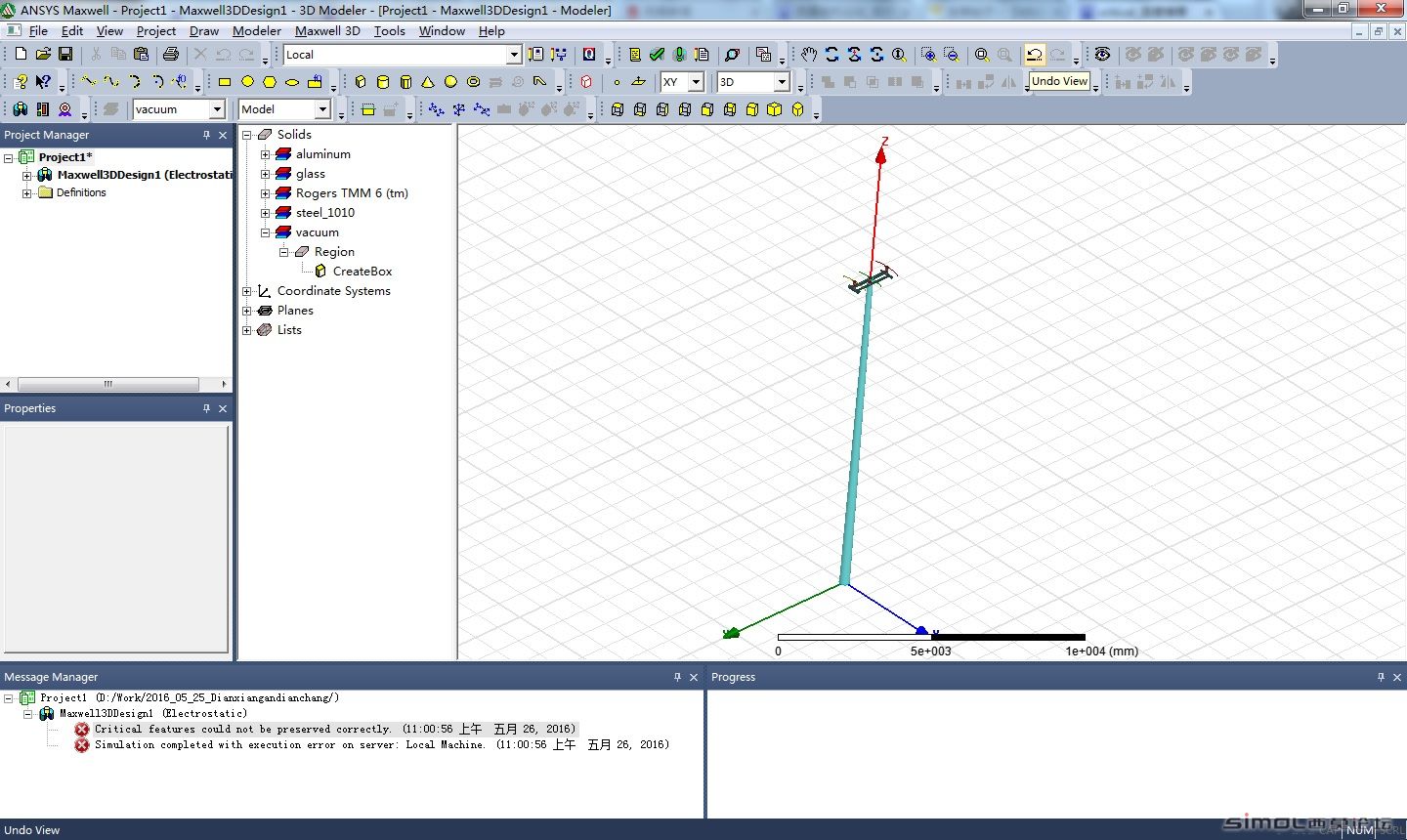Select the Draw Cone tool
Screen dimensions: 1407x840
click(428, 82)
